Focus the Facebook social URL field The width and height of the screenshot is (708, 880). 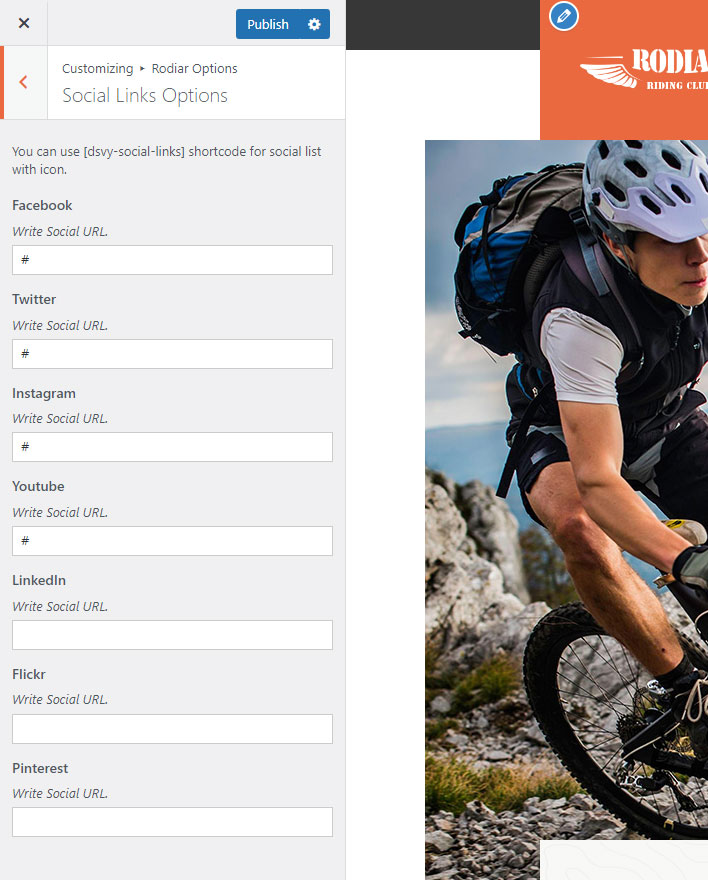(172, 260)
